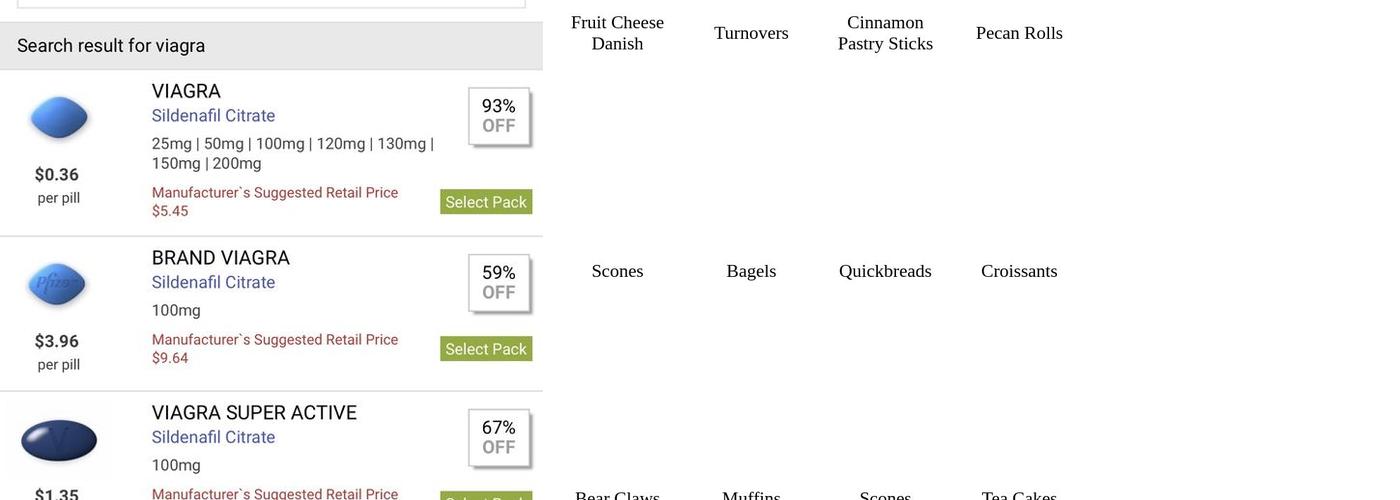Open the Fruit Cheese Danish link
The height and width of the screenshot is (500, 1400).
[617, 33]
